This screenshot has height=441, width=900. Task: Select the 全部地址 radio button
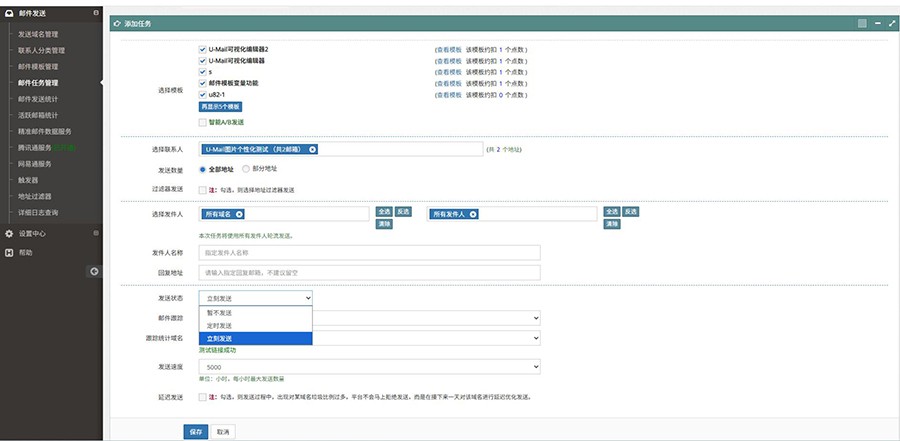(x=202, y=169)
